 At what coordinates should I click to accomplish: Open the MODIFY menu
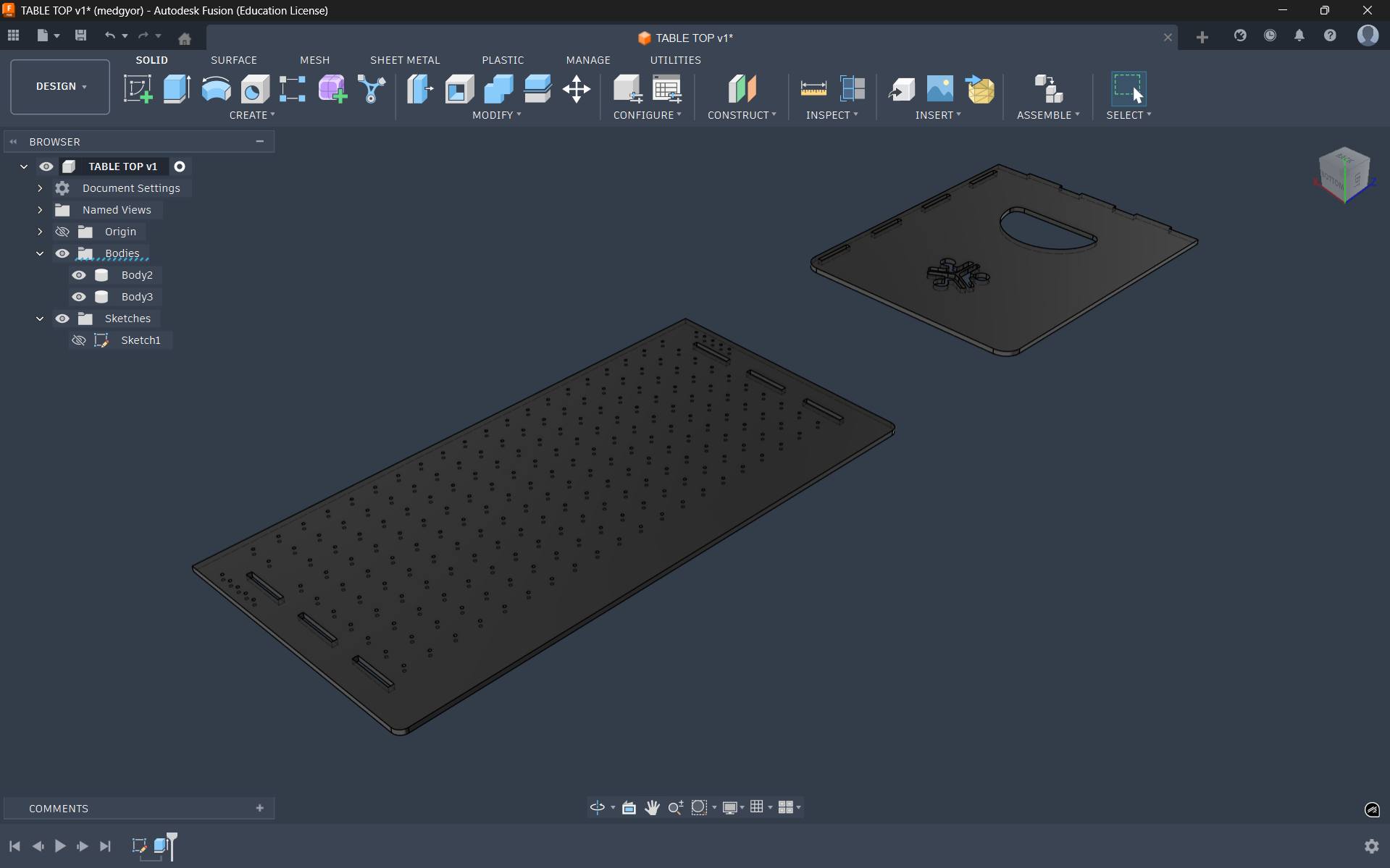tap(496, 115)
